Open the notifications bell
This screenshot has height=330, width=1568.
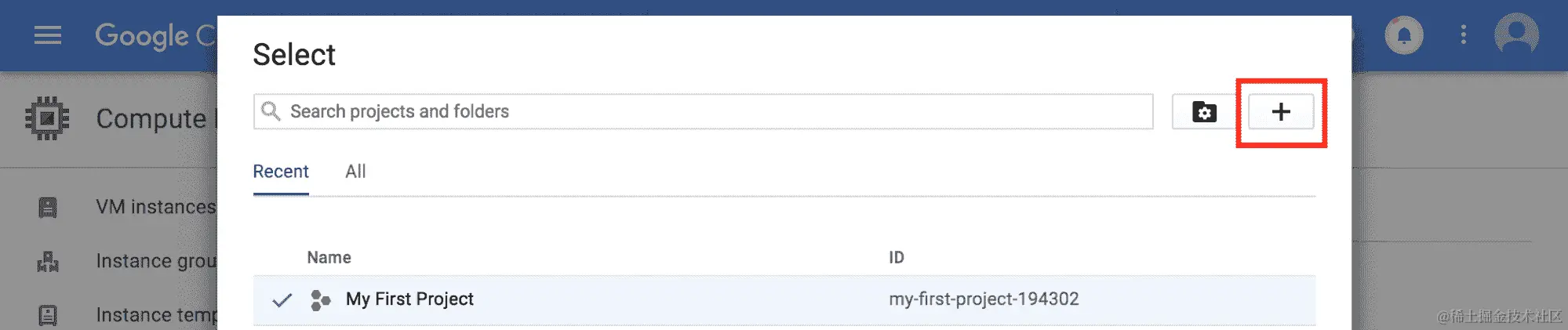1404,35
